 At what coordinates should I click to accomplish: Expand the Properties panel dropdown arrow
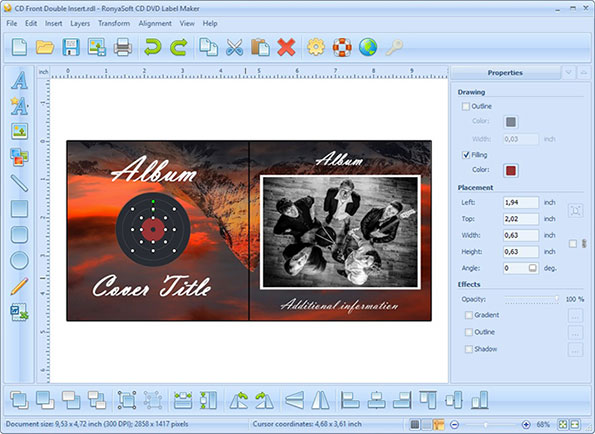(x=568, y=72)
